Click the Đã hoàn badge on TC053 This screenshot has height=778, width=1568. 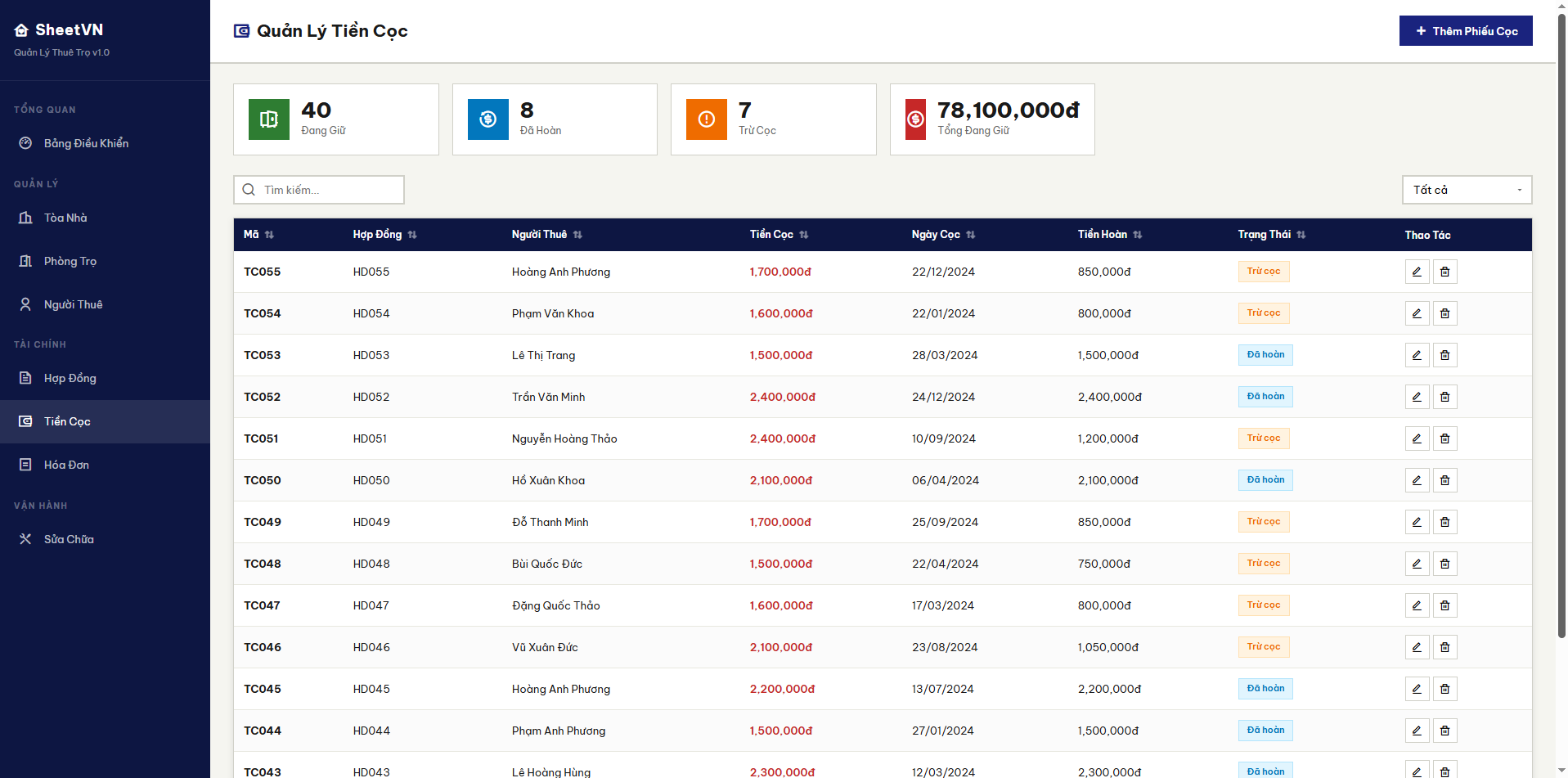(x=1265, y=355)
